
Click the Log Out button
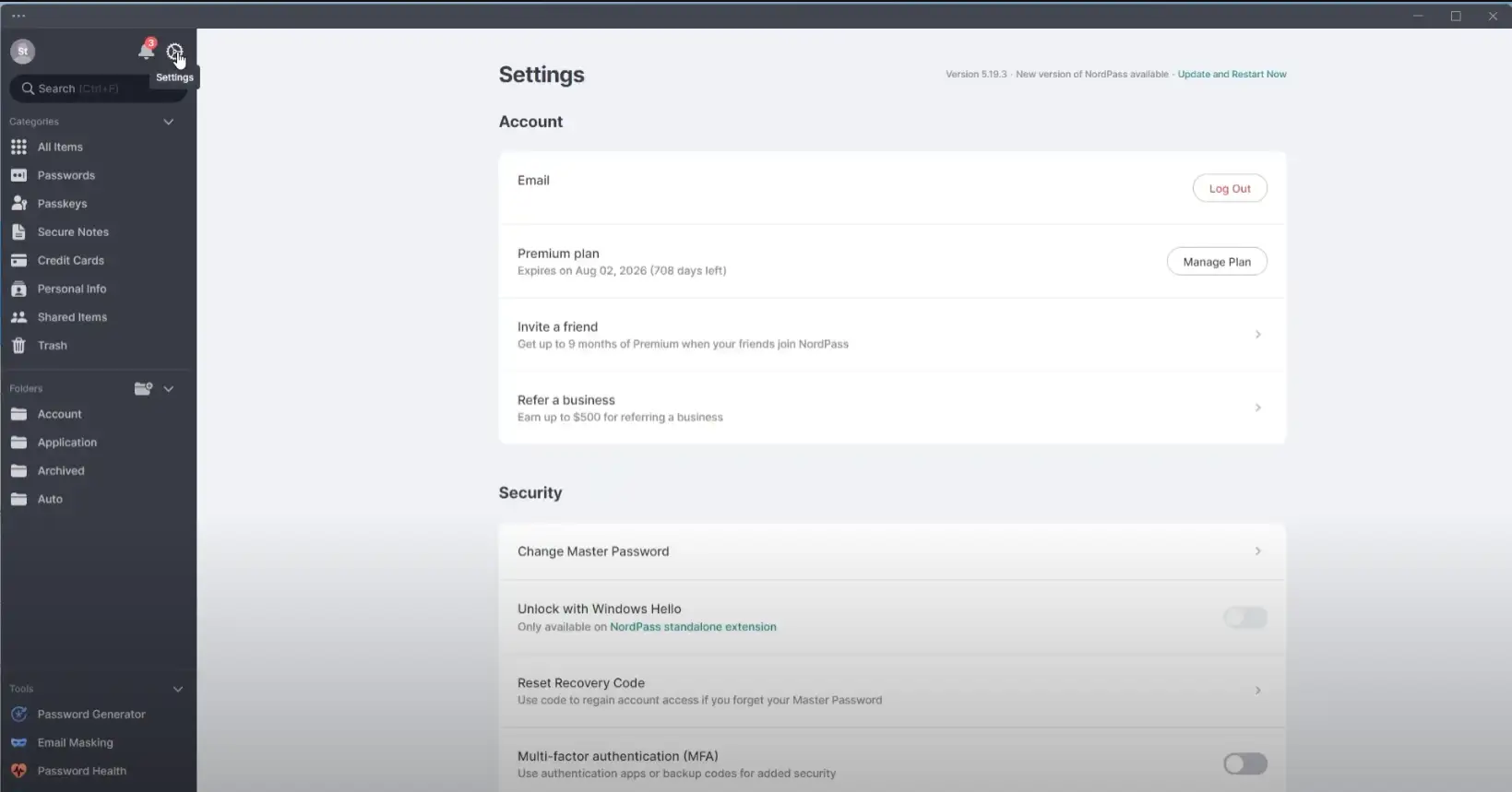point(1229,189)
